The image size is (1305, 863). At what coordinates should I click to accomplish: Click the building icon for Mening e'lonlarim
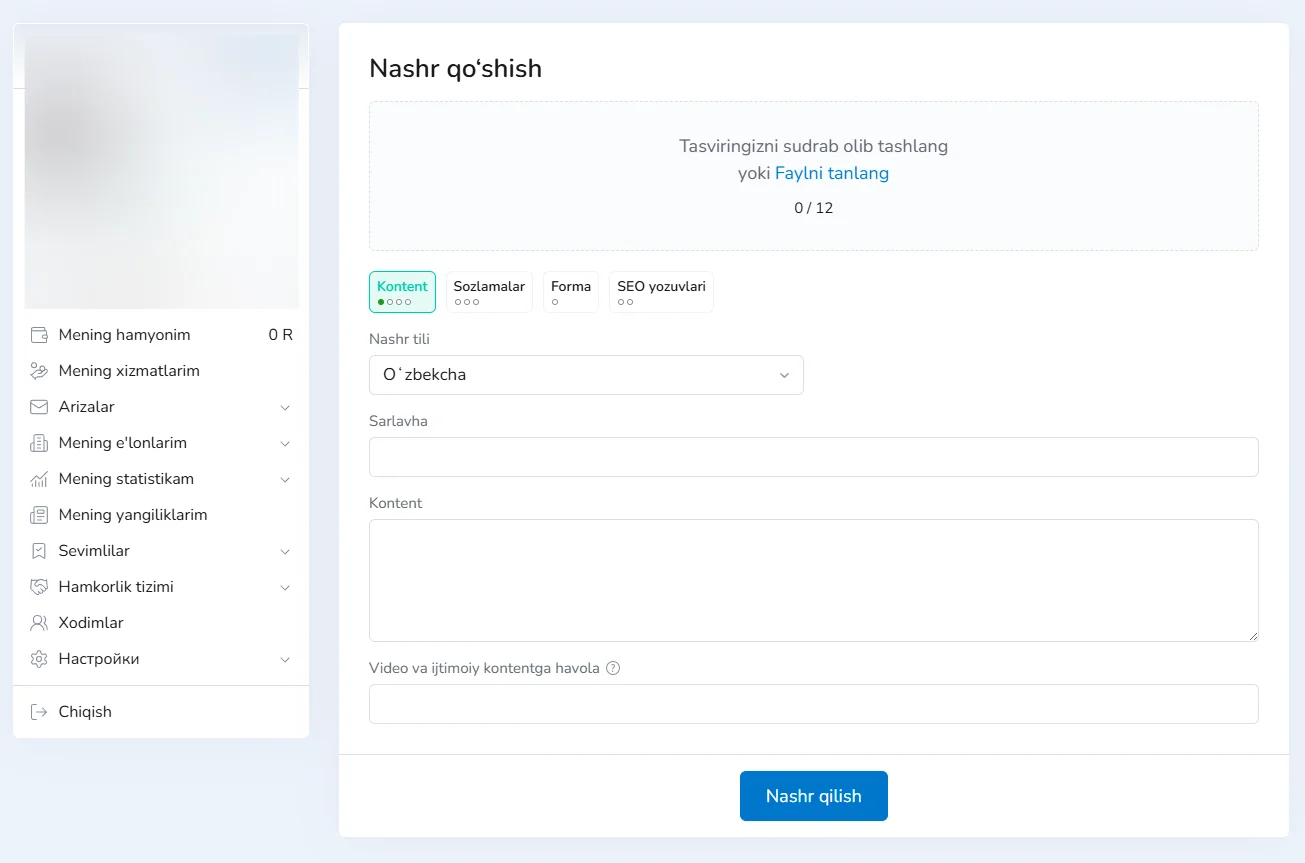39,443
